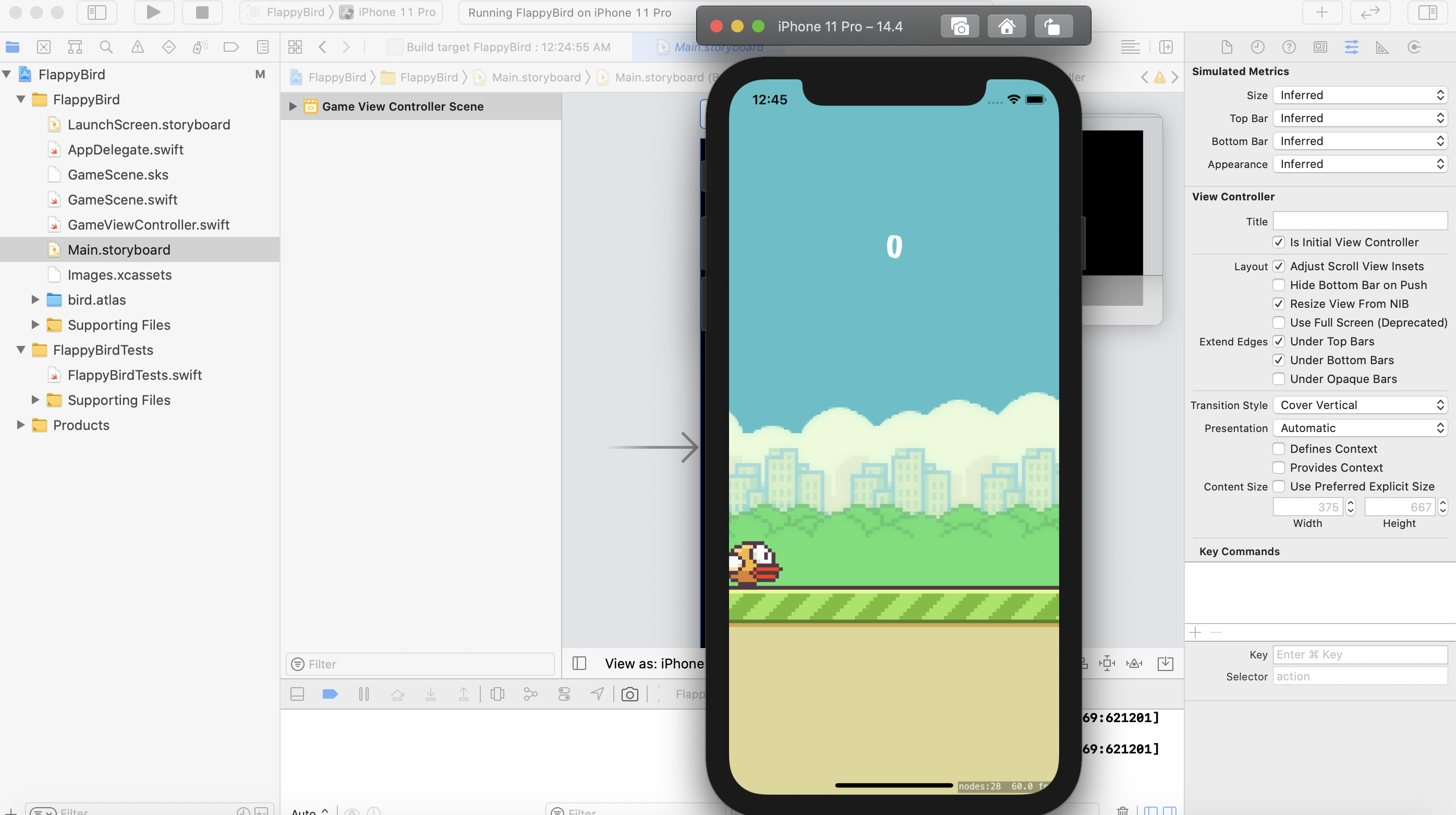Image resolution: width=1456 pixels, height=815 pixels.
Task: Uncheck Is Initial View Controller
Action: click(x=1279, y=242)
